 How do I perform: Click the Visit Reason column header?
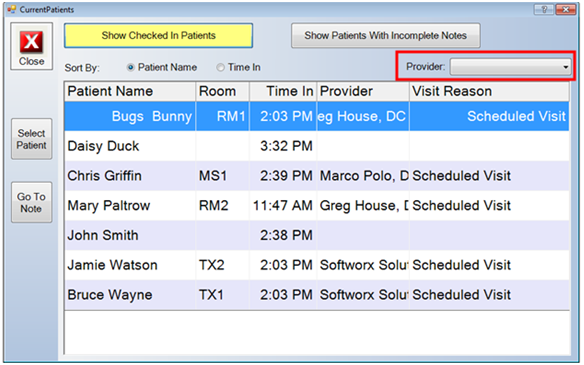click(489, 91)
